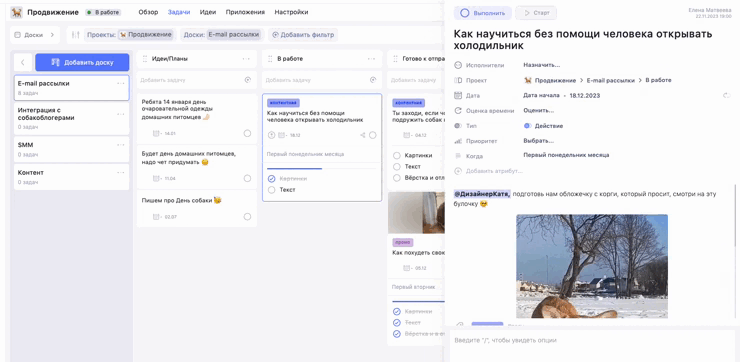Click the corgi snow photo in description

point(592,266)
